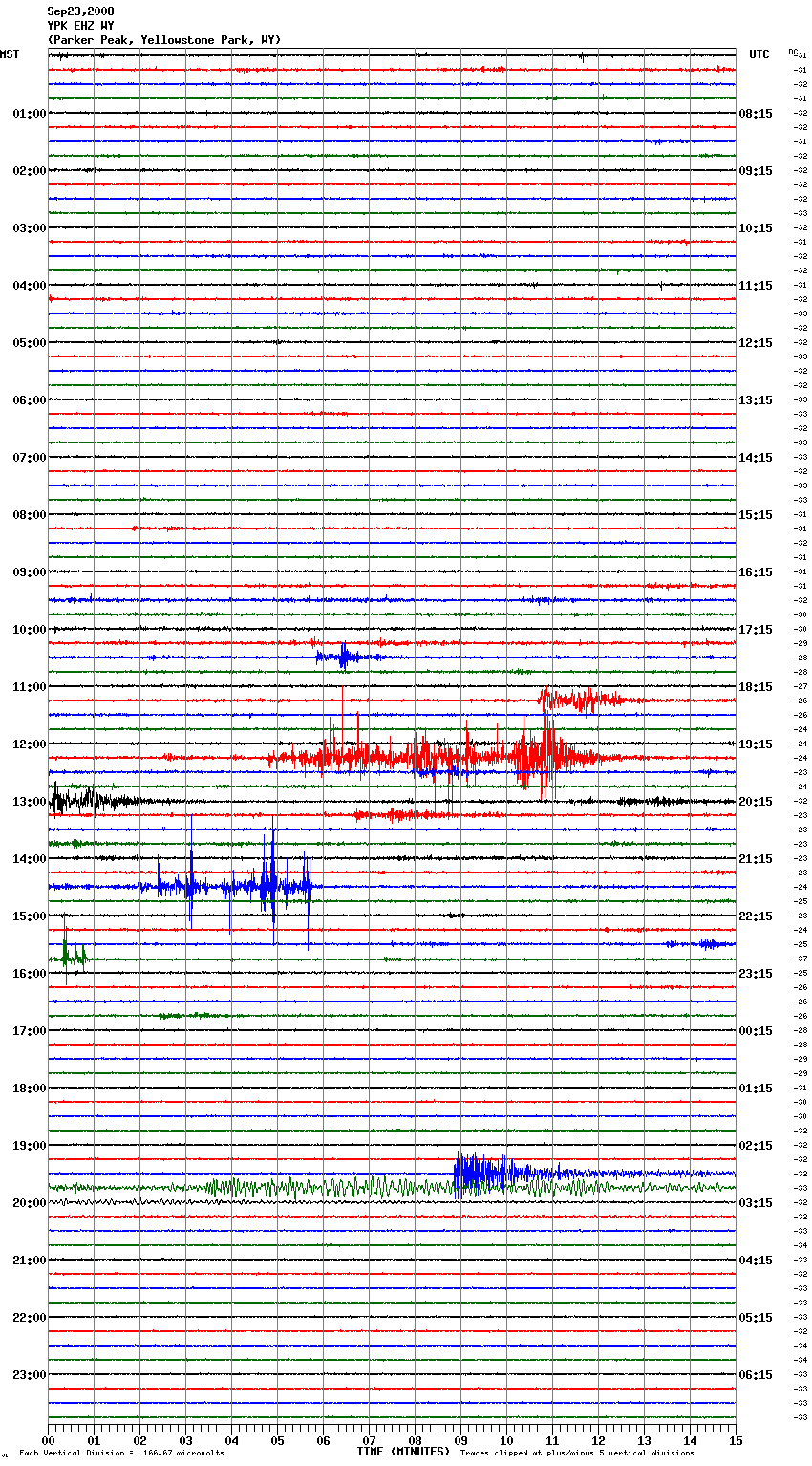Click the 19:15 UTC time label
The image size is (812, 1466).
(x=756, y=744)
